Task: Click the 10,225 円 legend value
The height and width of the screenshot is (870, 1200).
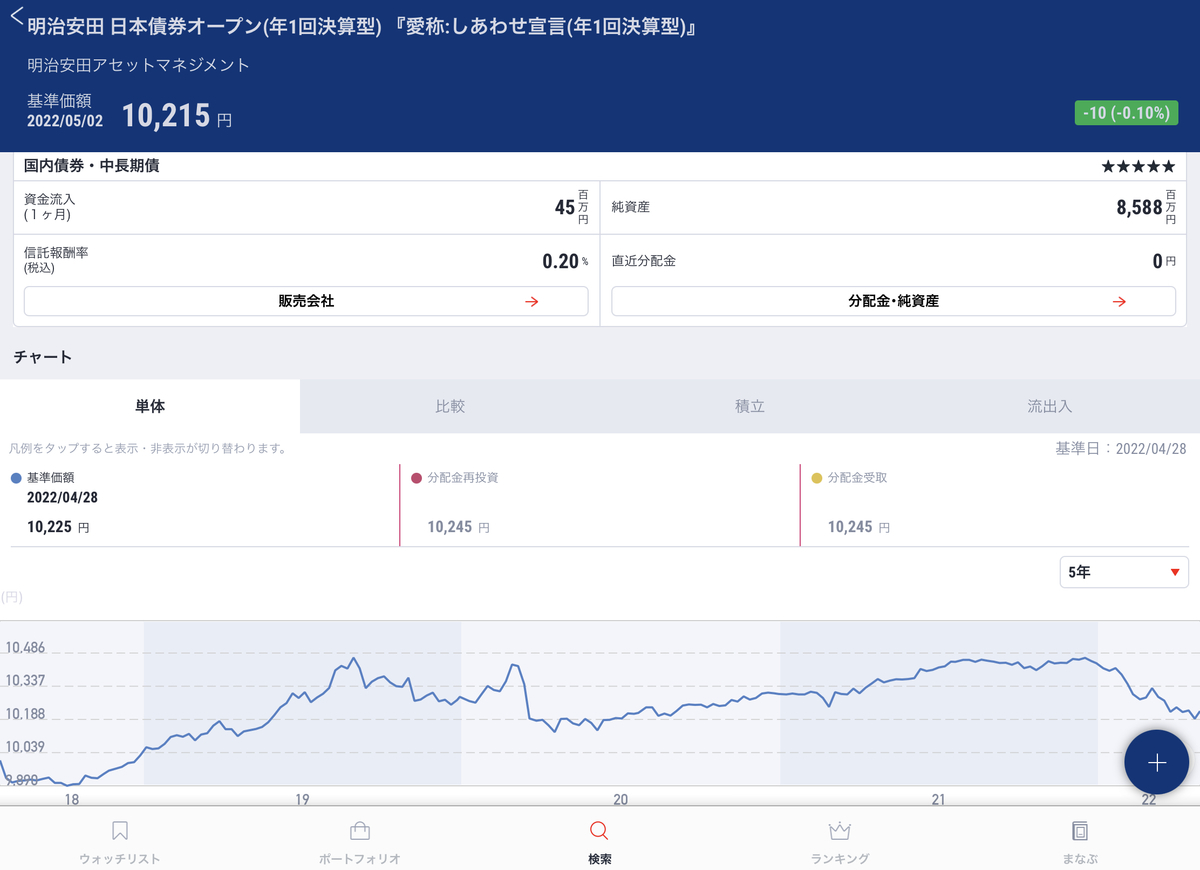Action: tap(58, 526)
